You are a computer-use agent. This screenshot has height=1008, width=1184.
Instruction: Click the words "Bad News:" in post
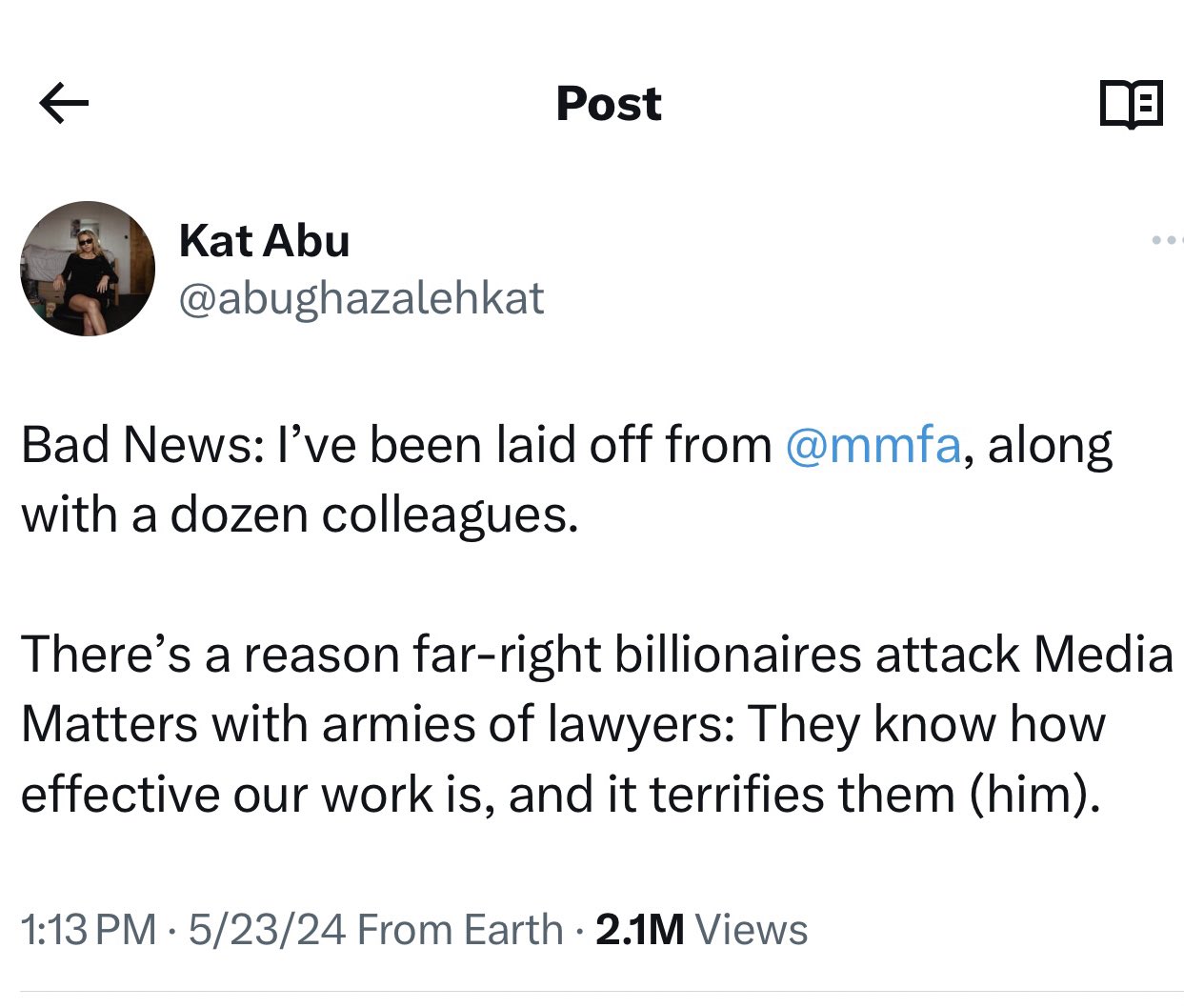click(x=143, y=445)
